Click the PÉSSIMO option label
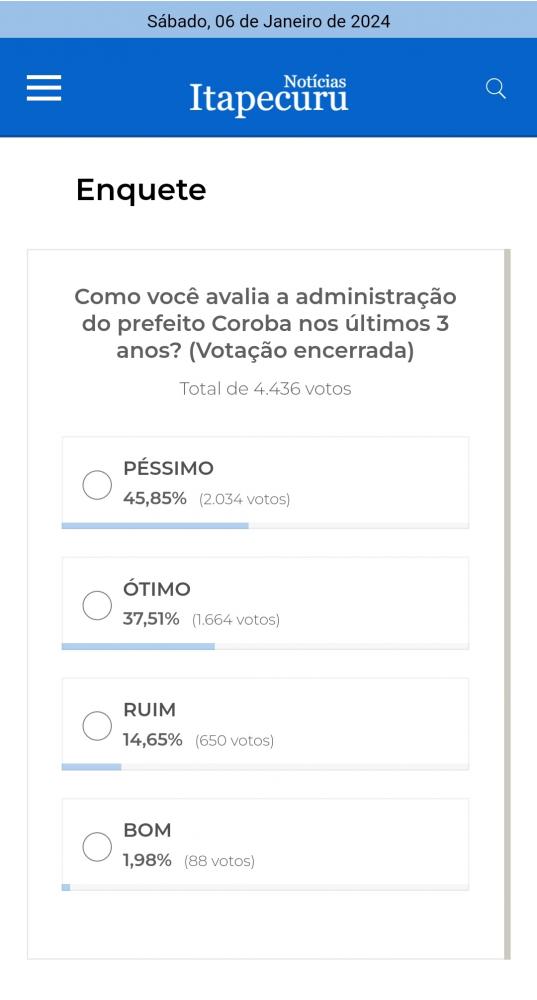Screen dimensions: 537x1000 pos(168,467)
